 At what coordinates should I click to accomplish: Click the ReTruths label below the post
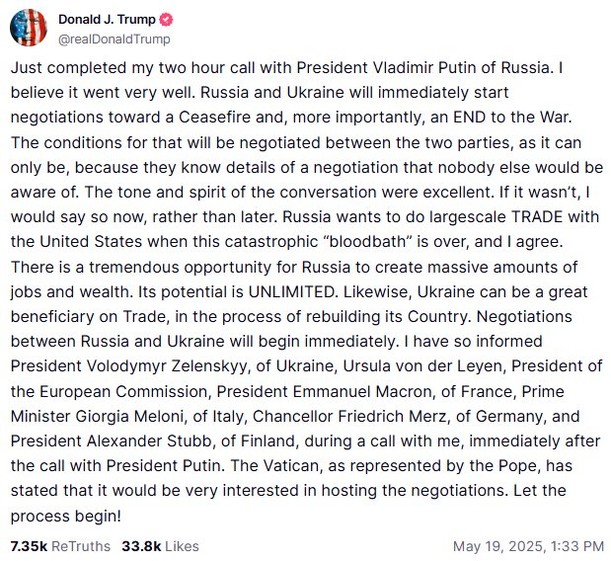(x=81, y=546)
